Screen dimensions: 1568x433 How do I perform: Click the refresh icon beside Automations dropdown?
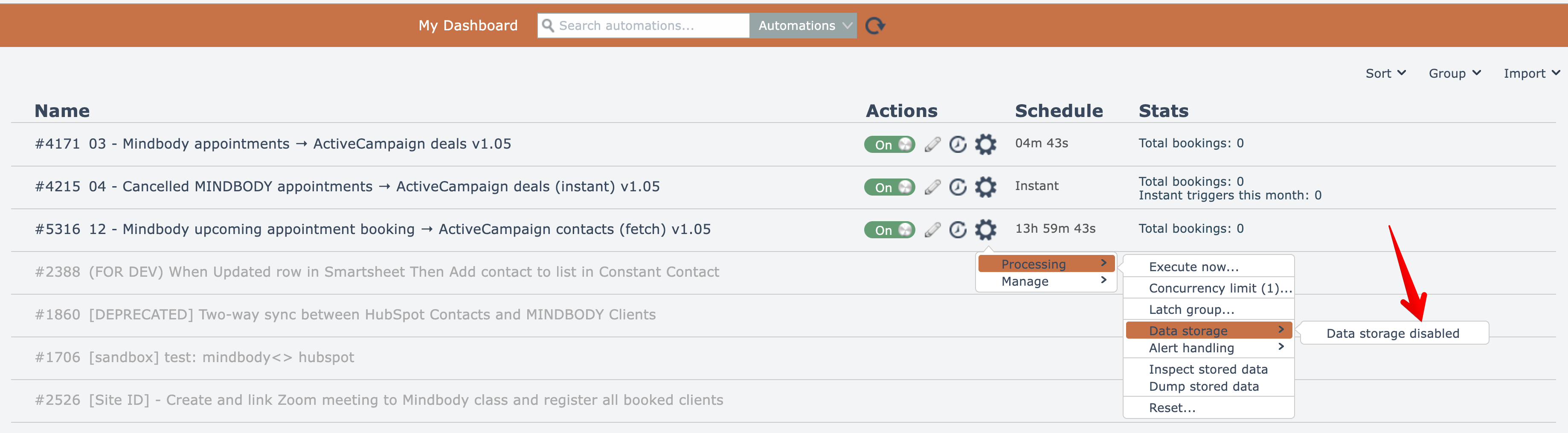[875, 26]
